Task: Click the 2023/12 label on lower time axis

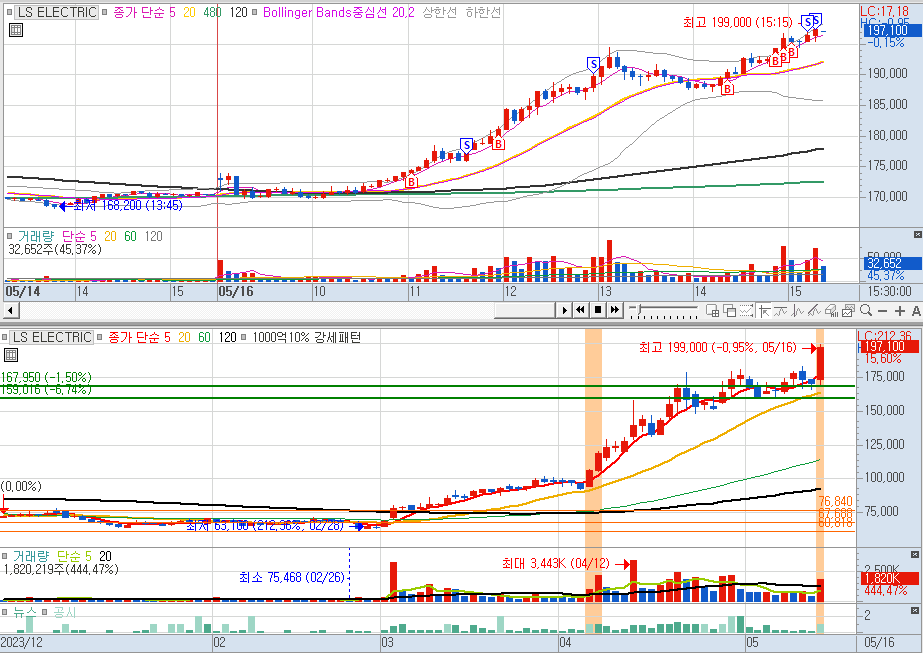Action: (21, 642)
